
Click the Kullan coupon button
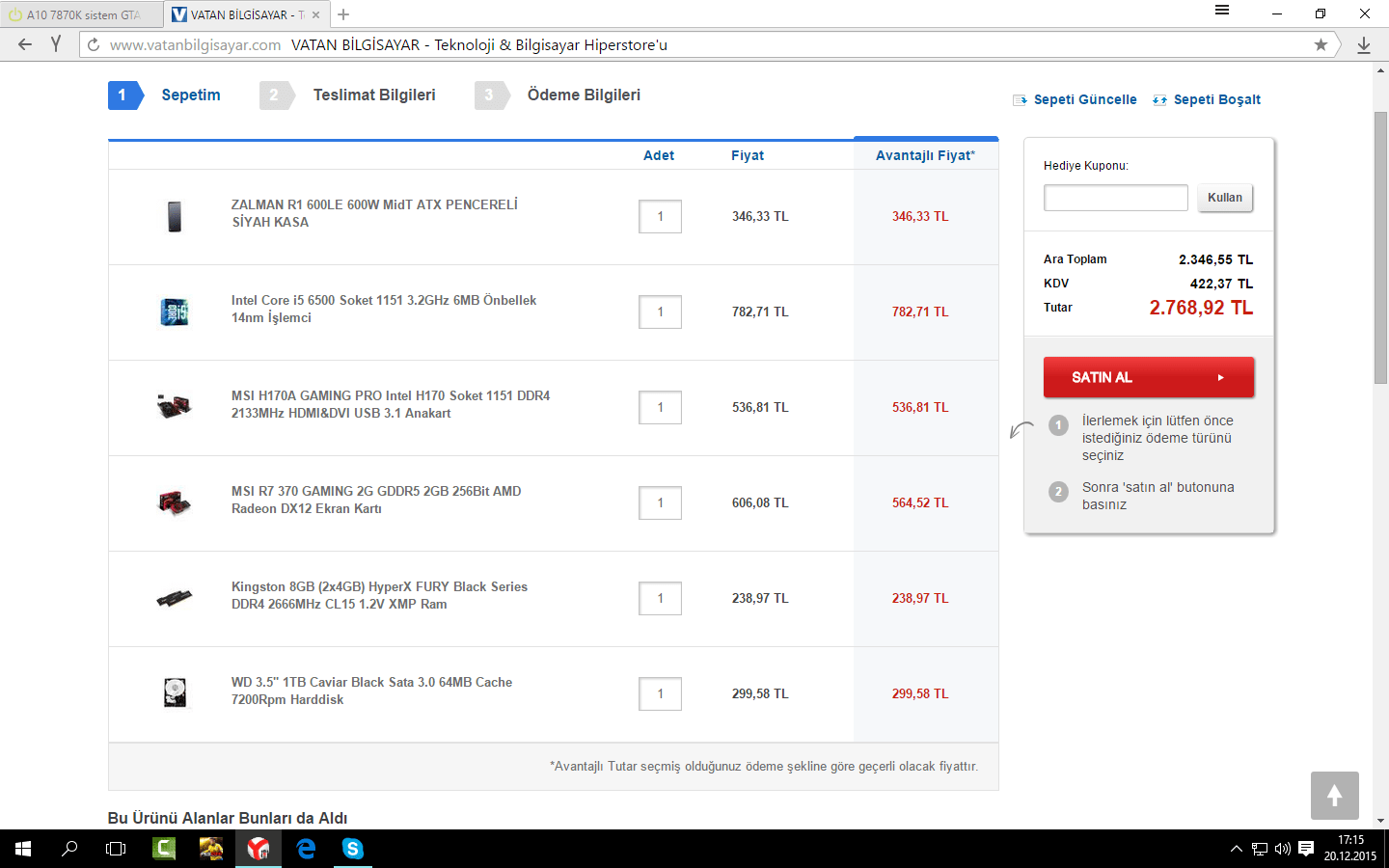point(1225,198)
